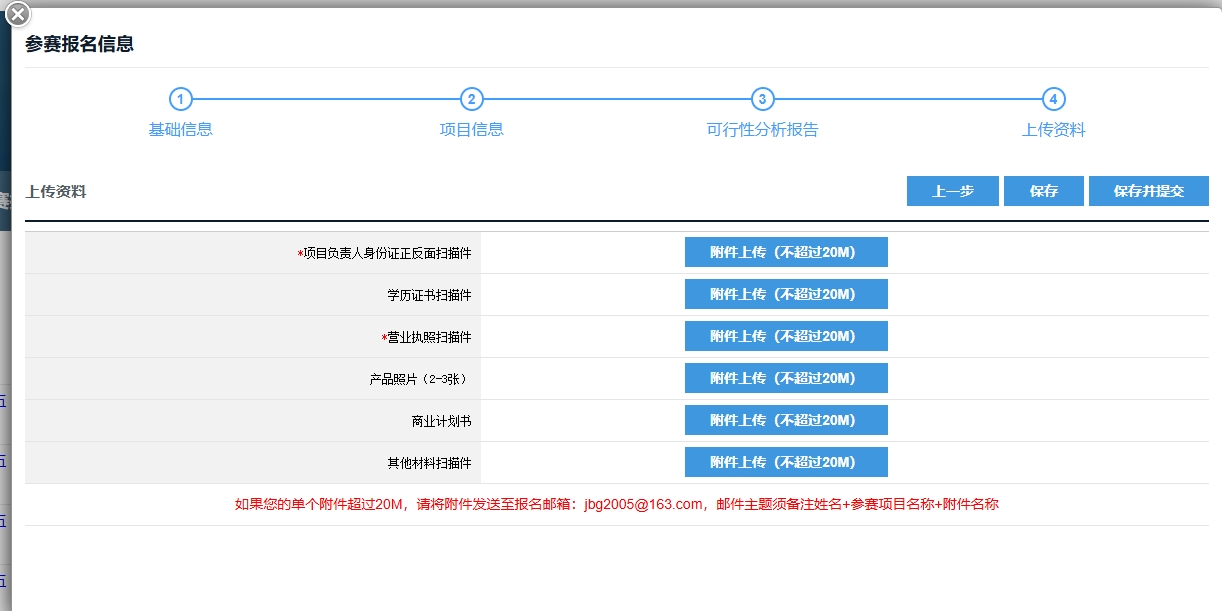Click the red 20M attachment email notice
Screen dimensions: 1222x611
coord(617,504)
